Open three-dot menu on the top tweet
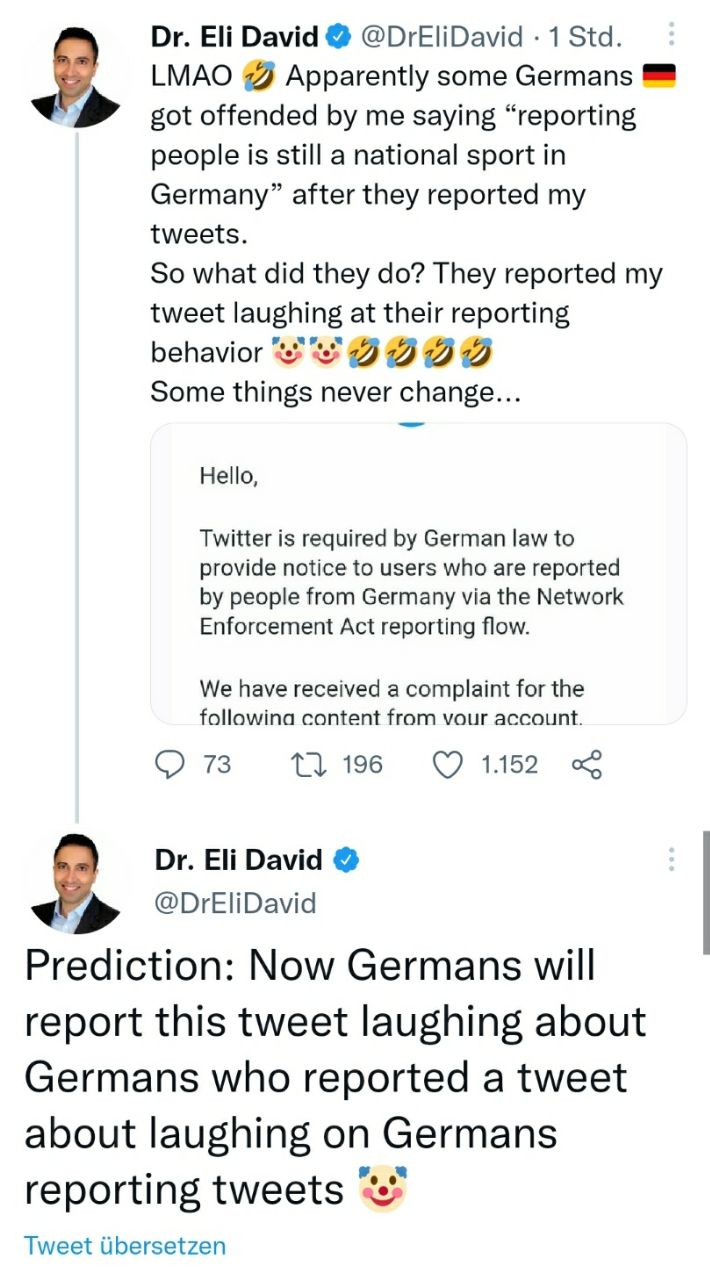This screenshot has height=1280, width=710. point(670,35)
